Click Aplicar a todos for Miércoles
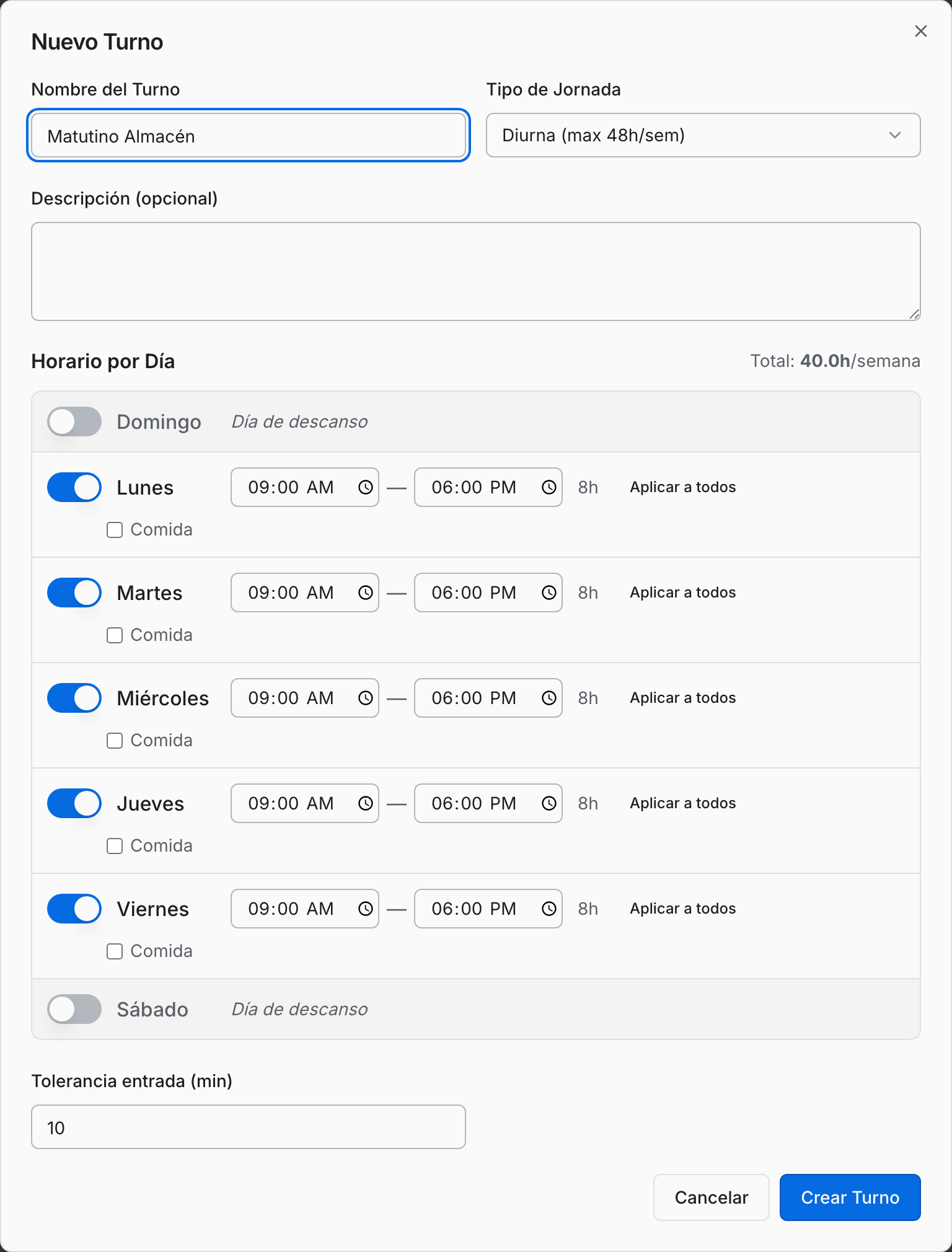This screenshot has height=1252, width=952. pos(683,698)
